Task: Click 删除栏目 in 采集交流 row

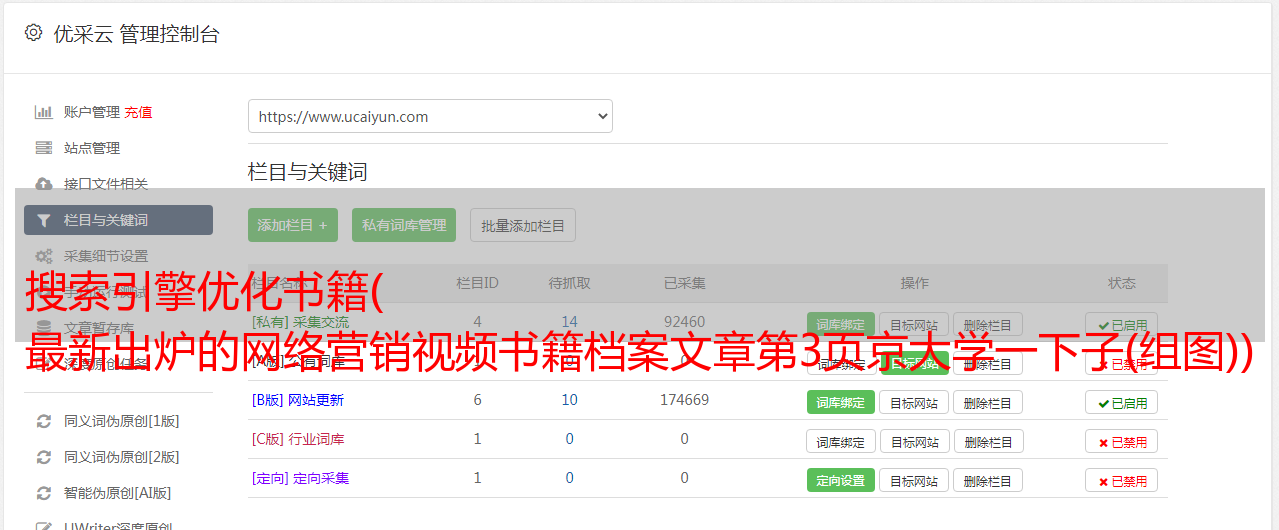Action: [988, 324]
